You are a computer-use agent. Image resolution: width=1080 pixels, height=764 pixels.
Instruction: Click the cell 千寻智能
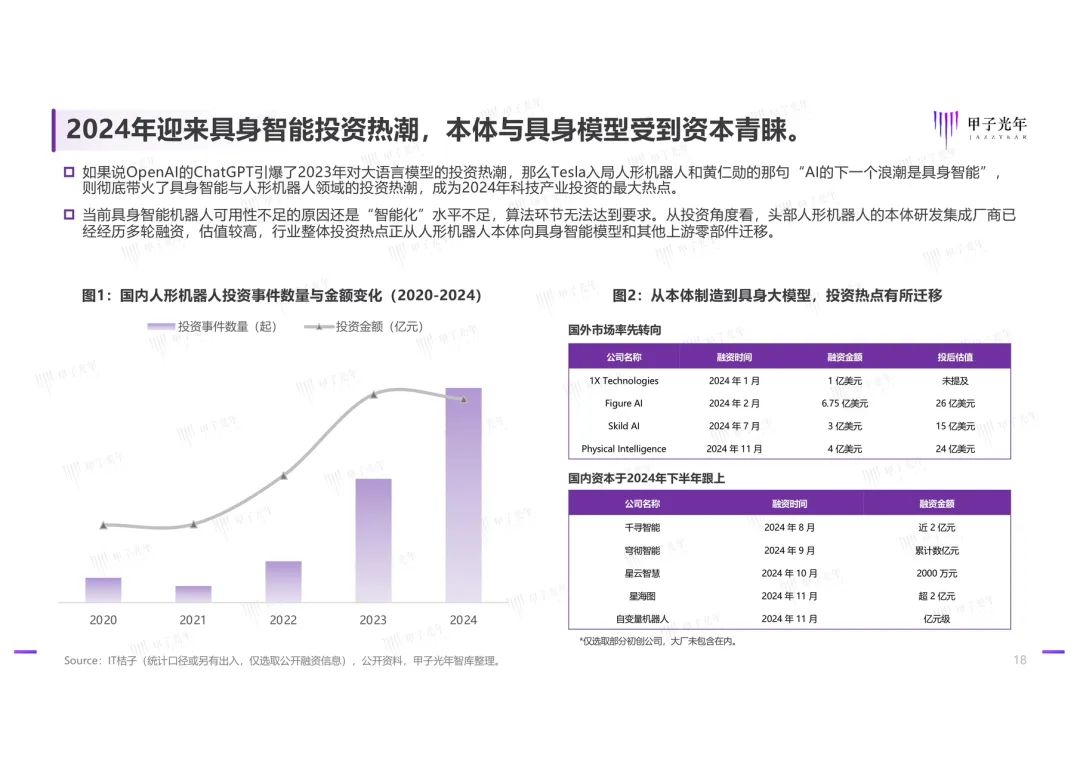(643, 528)
